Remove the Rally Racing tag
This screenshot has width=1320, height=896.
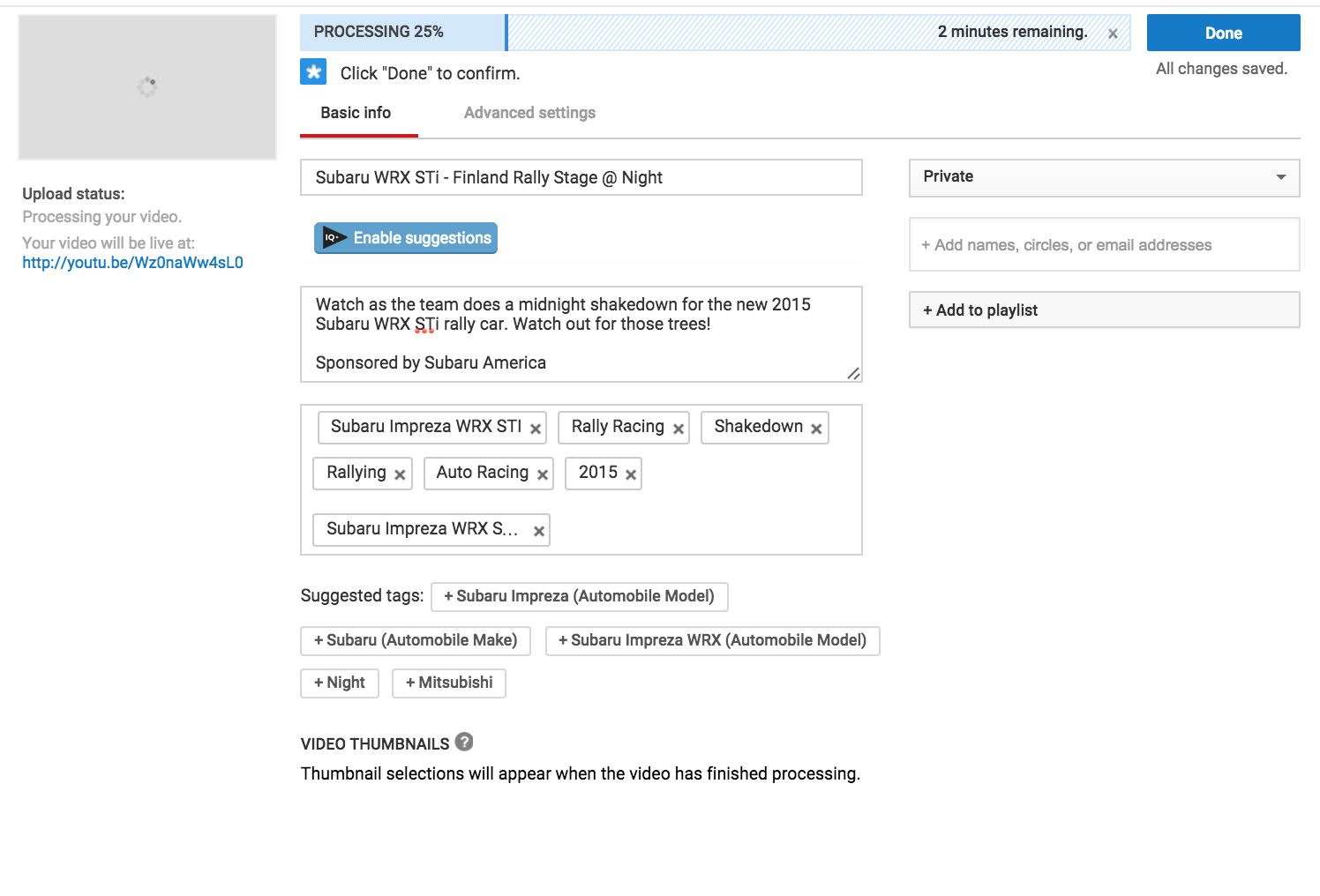tap(679, 429)
